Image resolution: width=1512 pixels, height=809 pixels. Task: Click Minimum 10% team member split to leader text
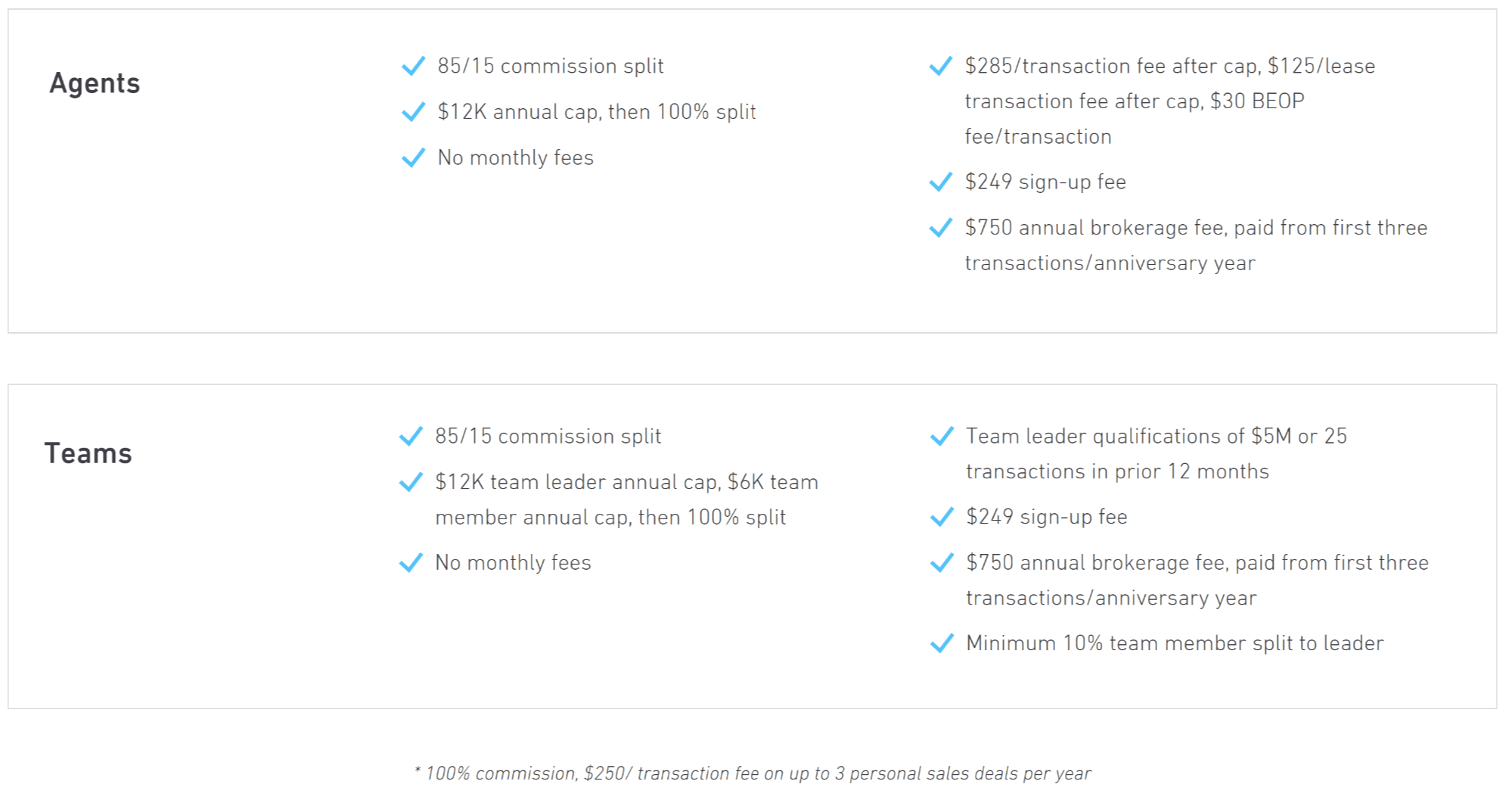click(1175, 643)
